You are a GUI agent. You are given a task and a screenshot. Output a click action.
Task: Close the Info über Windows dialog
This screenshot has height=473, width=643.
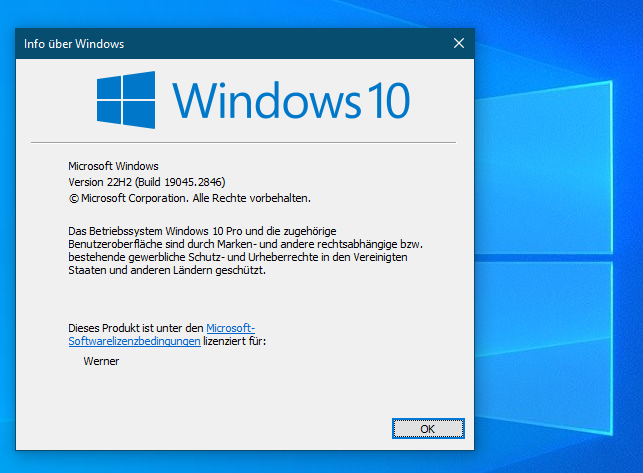459,43
